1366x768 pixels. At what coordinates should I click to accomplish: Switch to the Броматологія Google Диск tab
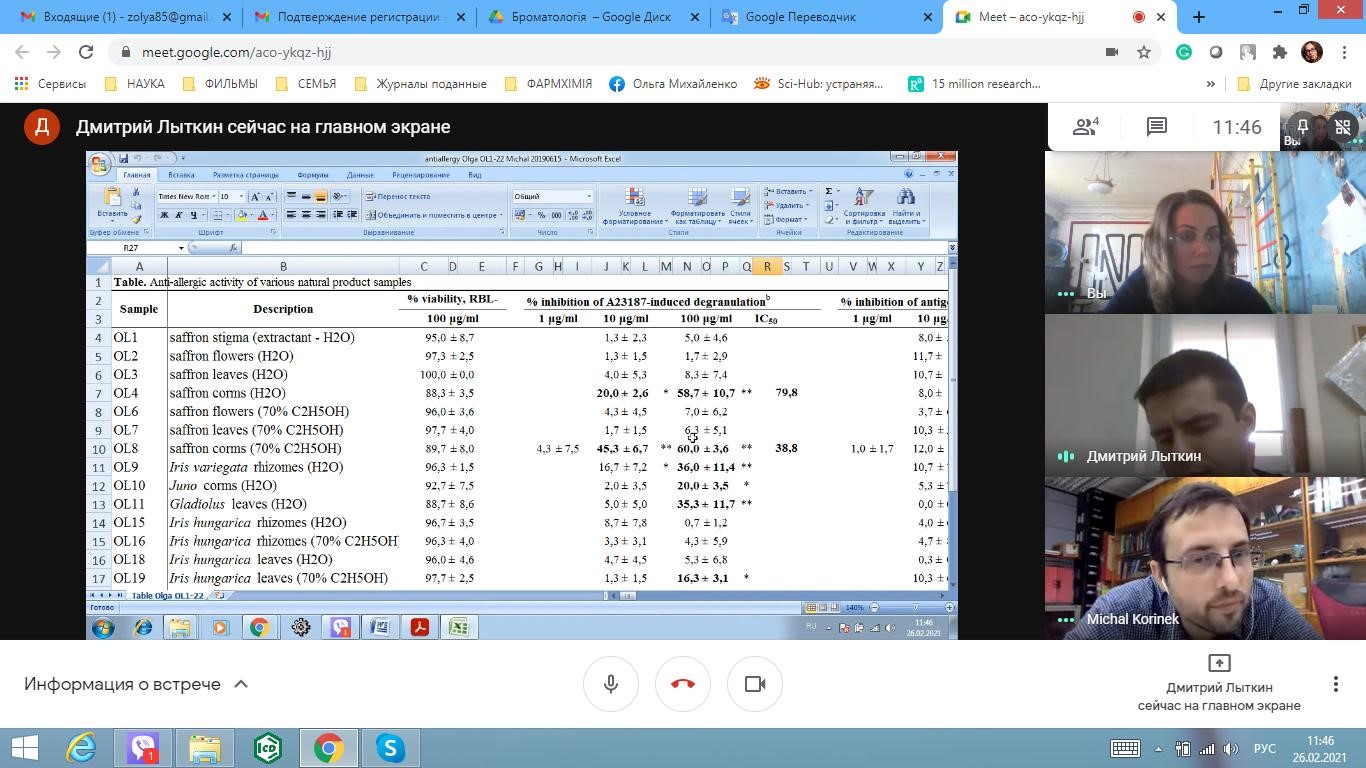click(593, 17)
